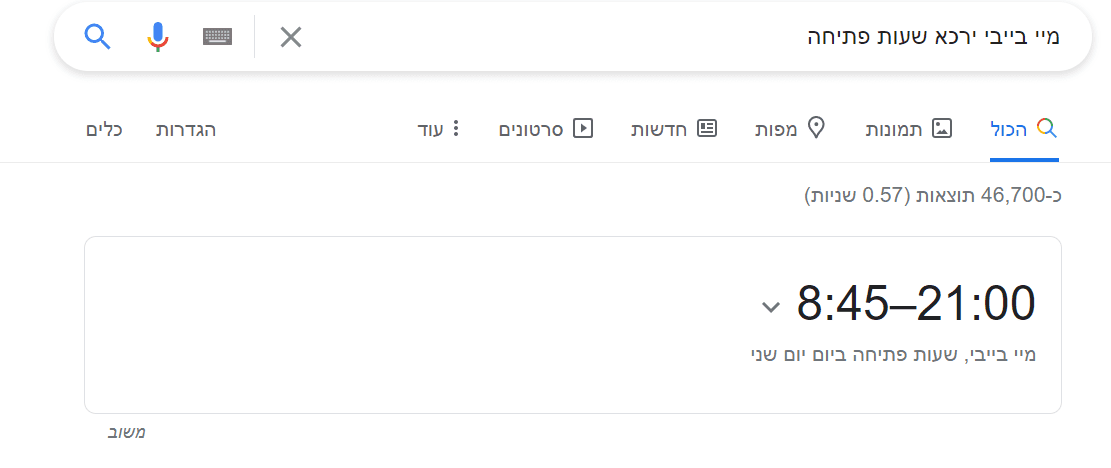Click the results count text כ-46,700 תוצאות
The width and height of the screenshot is (1111, 468).
pos(932,195)
